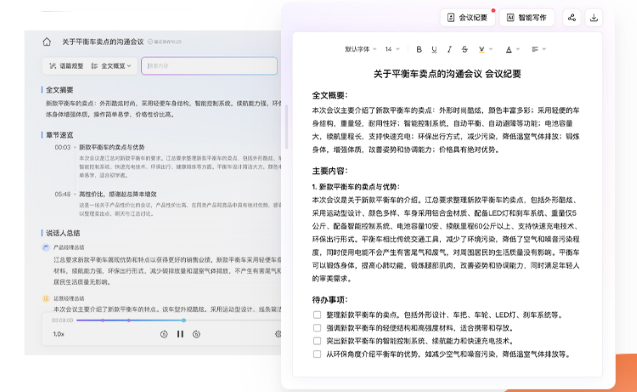Jump to second purple marker on timeline
The image size is (637, 392).
pyautogui.click(x=129, y=321)
